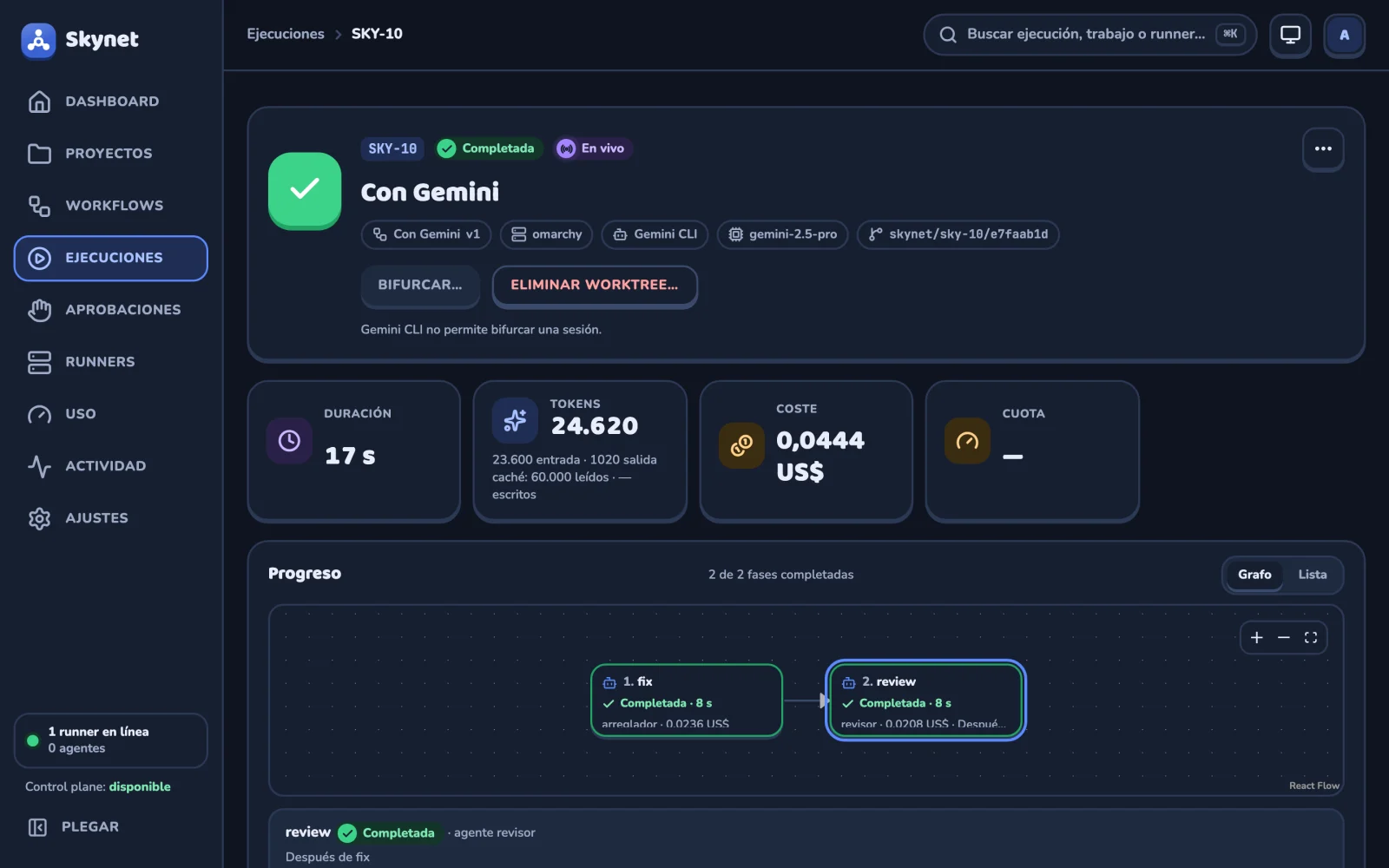The width and height of the screenshot is (1389, 868).
Task: Open the Con Gemini v1 workflow chip
Action: click(426, 234)
